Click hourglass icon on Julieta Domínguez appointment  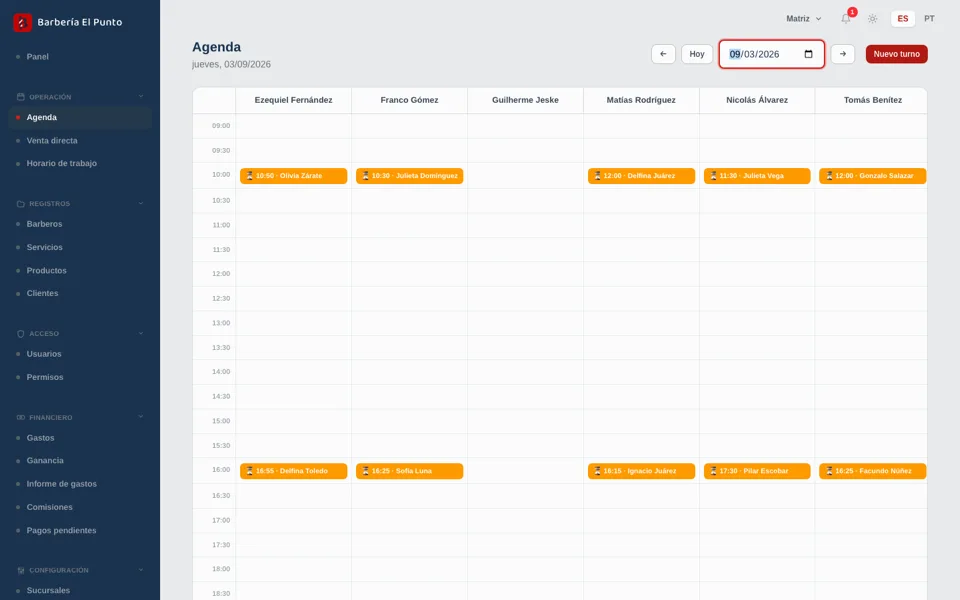[365, 176]
